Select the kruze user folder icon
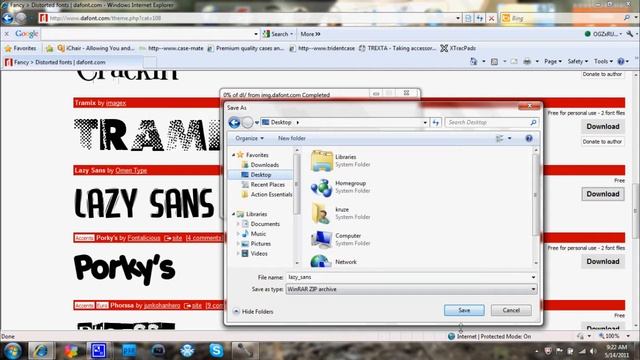The height and width of the screenshot is (360, 640). (x=322, y=213)
